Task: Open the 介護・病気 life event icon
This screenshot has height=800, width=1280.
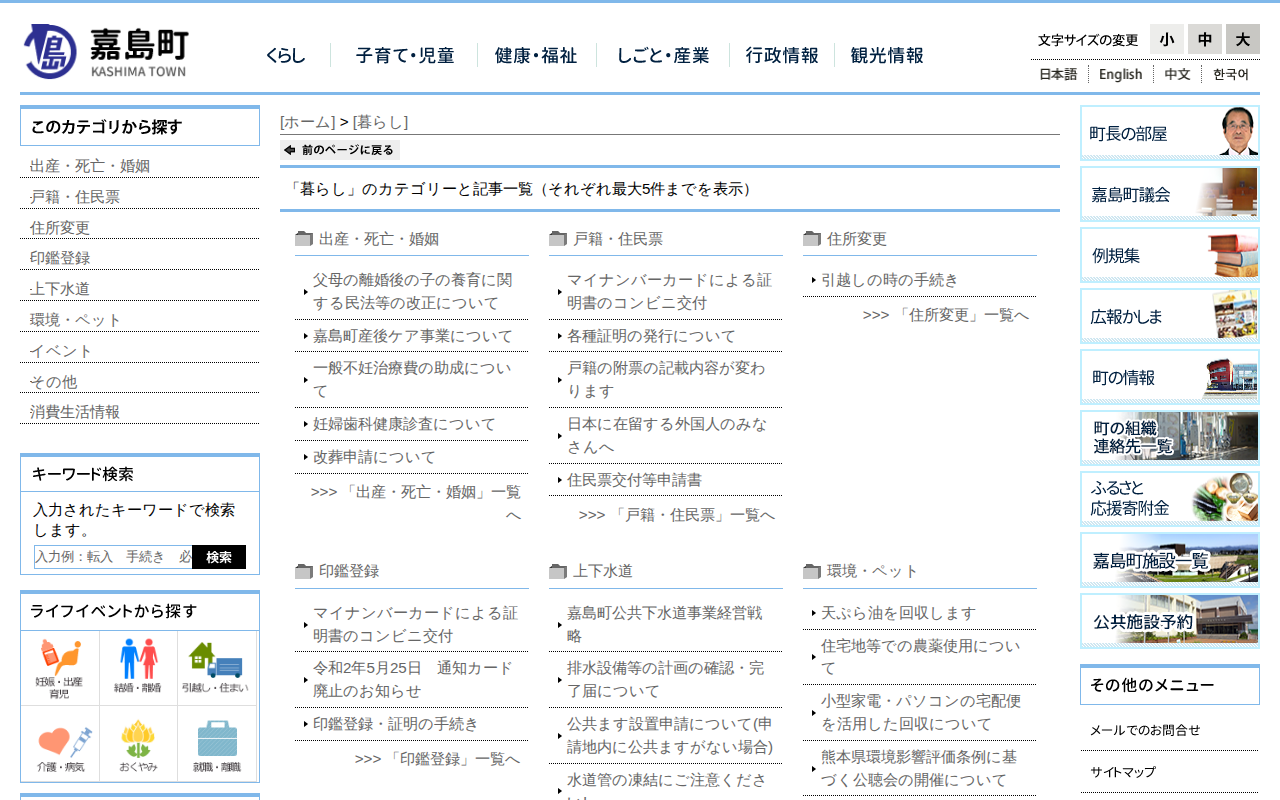Action: [59, 745]
